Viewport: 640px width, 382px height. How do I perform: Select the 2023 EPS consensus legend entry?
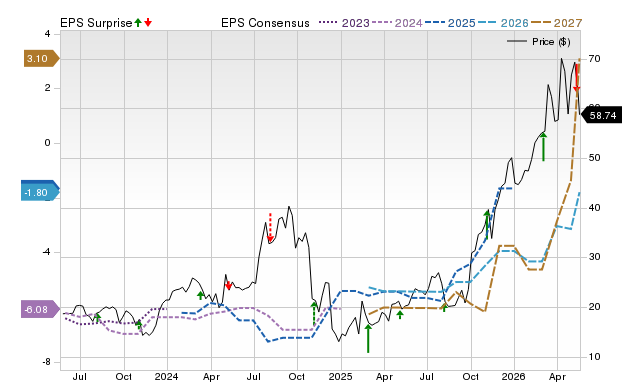point(344,23)
